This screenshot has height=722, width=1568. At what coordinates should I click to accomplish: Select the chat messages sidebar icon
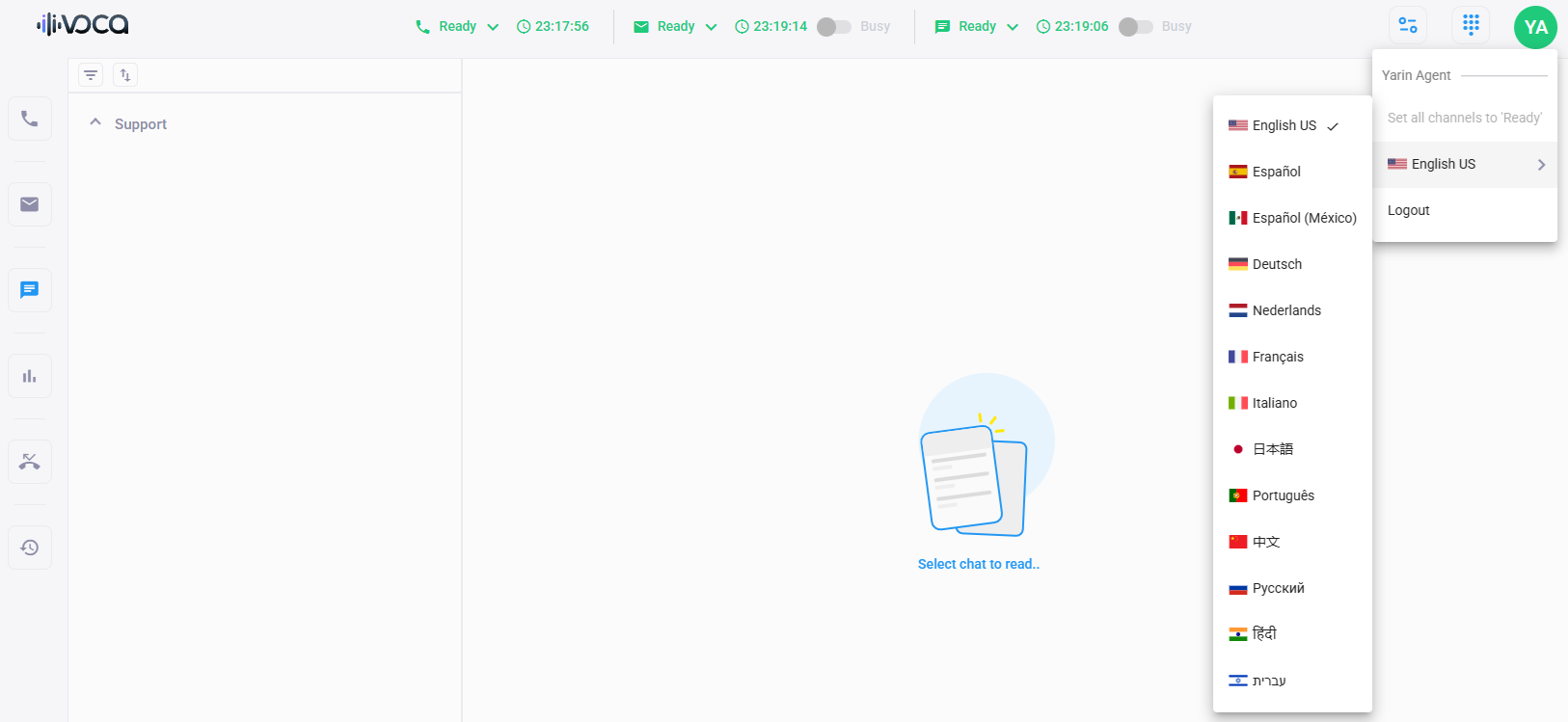coord(30,290)
